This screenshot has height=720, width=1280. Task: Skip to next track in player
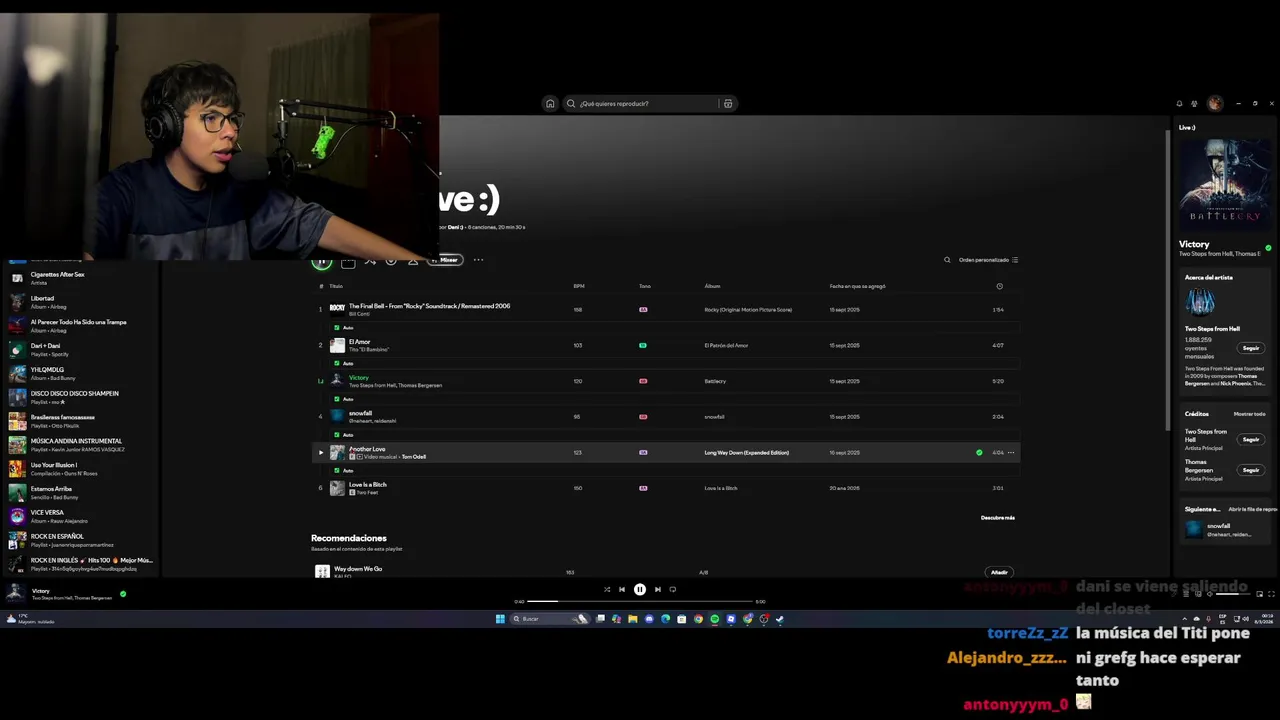657,590
